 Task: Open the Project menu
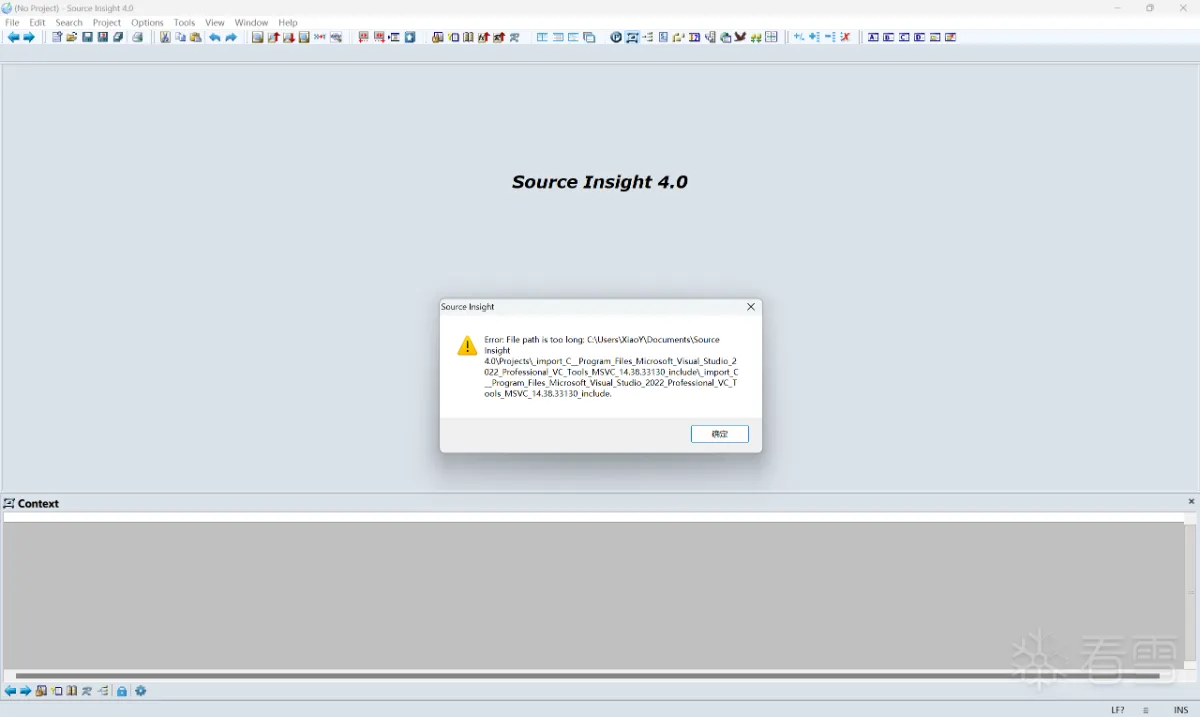click(107, 22)
